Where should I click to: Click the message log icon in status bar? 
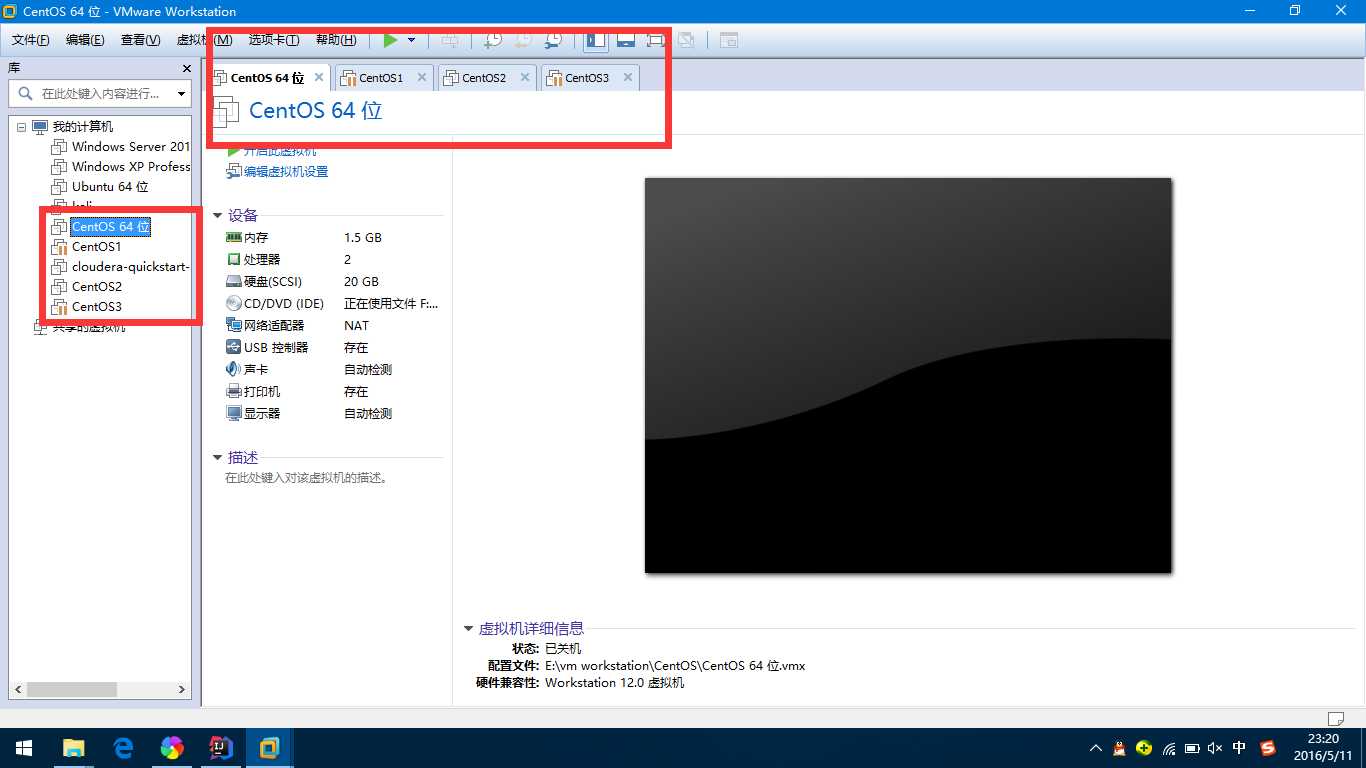tap(1335, 718)
